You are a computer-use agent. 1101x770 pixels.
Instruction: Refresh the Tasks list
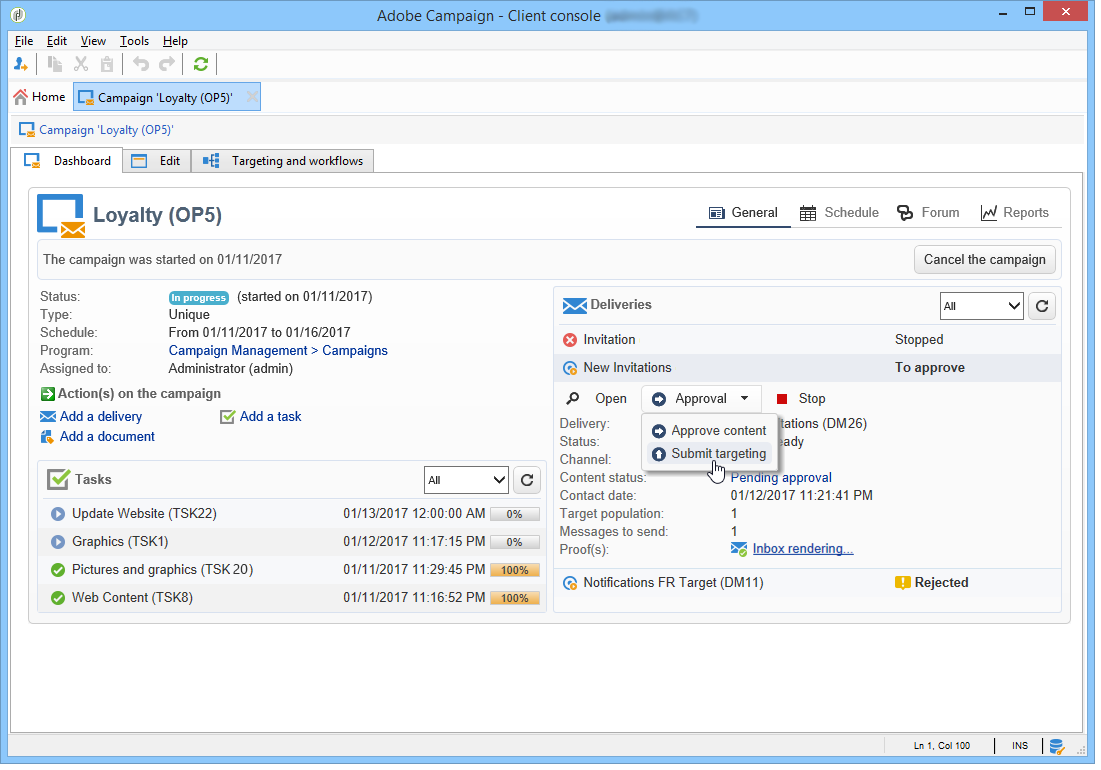coord(527,480)
